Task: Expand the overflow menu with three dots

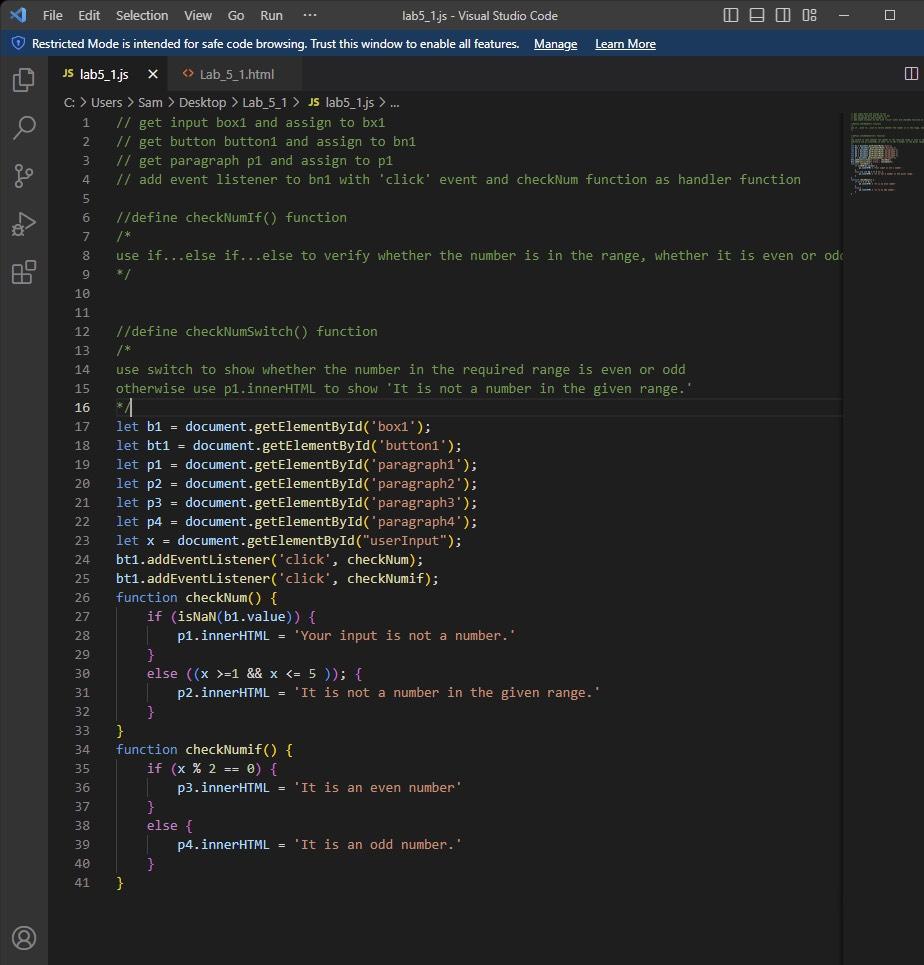Action: pos(309,15)
